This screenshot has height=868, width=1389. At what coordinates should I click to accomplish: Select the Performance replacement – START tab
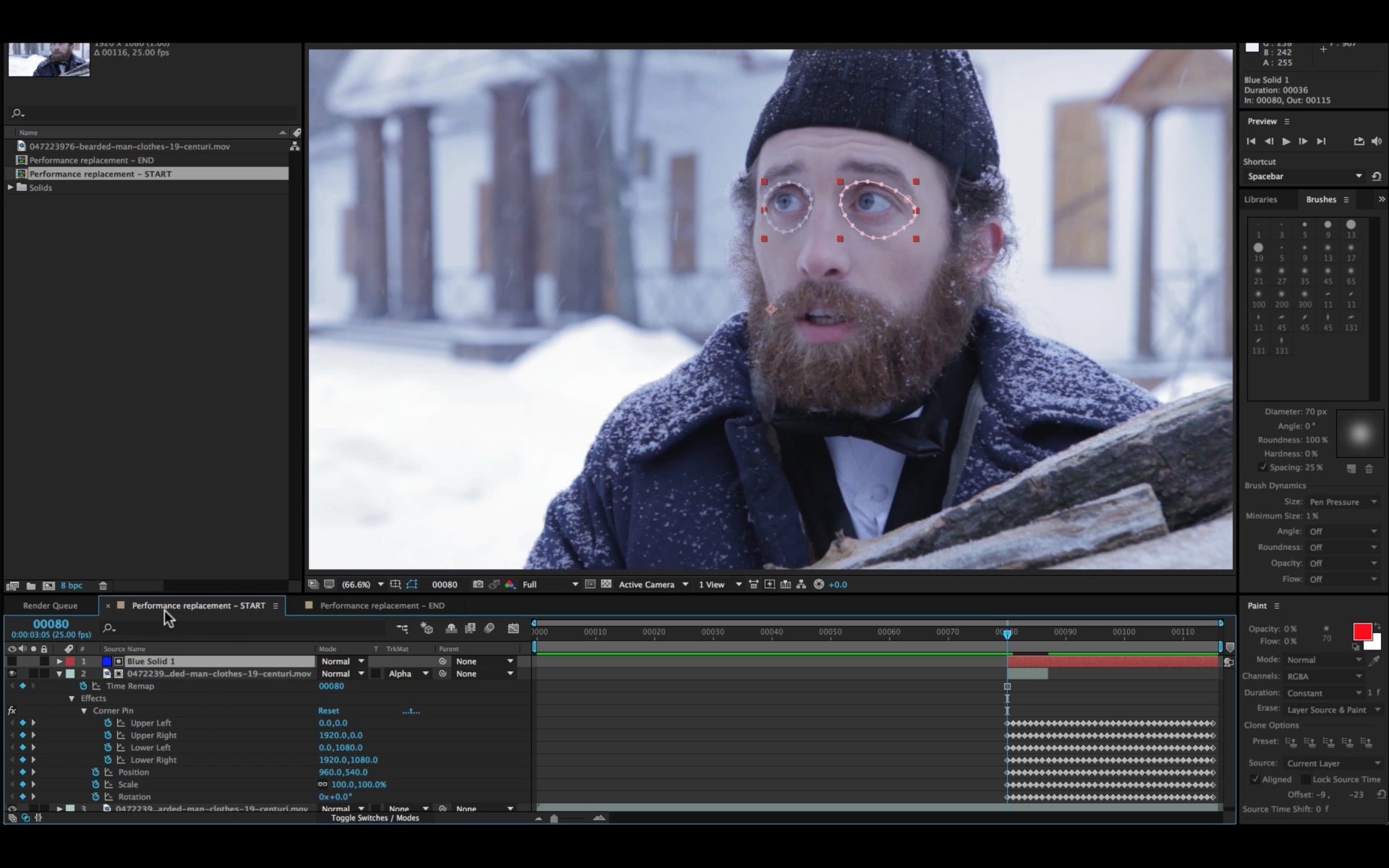(198, 605)
